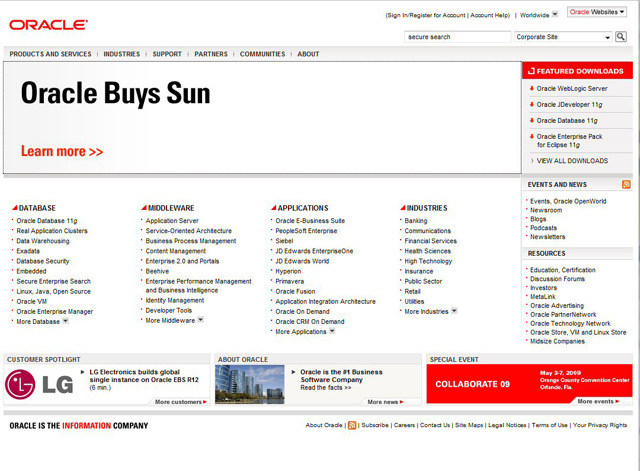Screen dimensions: 640x471
Task: Click Sign In/Register for Account
Action: (426, 15)
